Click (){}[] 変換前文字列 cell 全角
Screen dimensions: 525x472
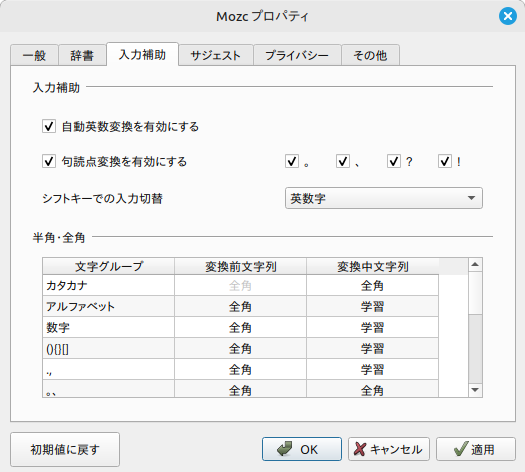240,348
